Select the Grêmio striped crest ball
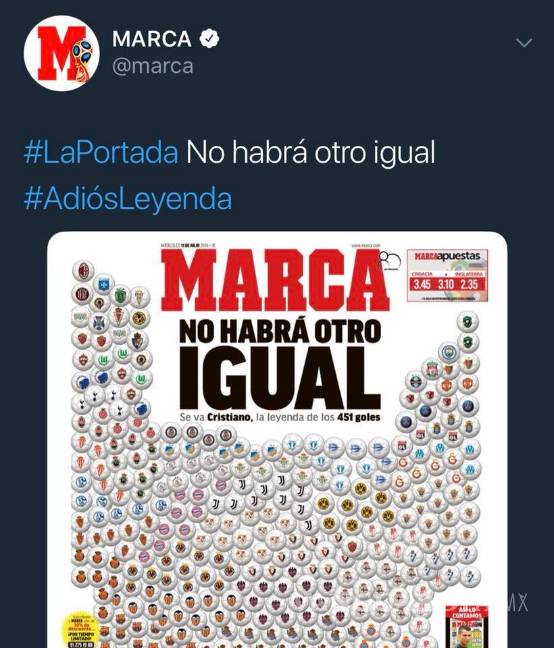This screenshot has height=648, width=554. pyautogui.click(x=415, y=381)
